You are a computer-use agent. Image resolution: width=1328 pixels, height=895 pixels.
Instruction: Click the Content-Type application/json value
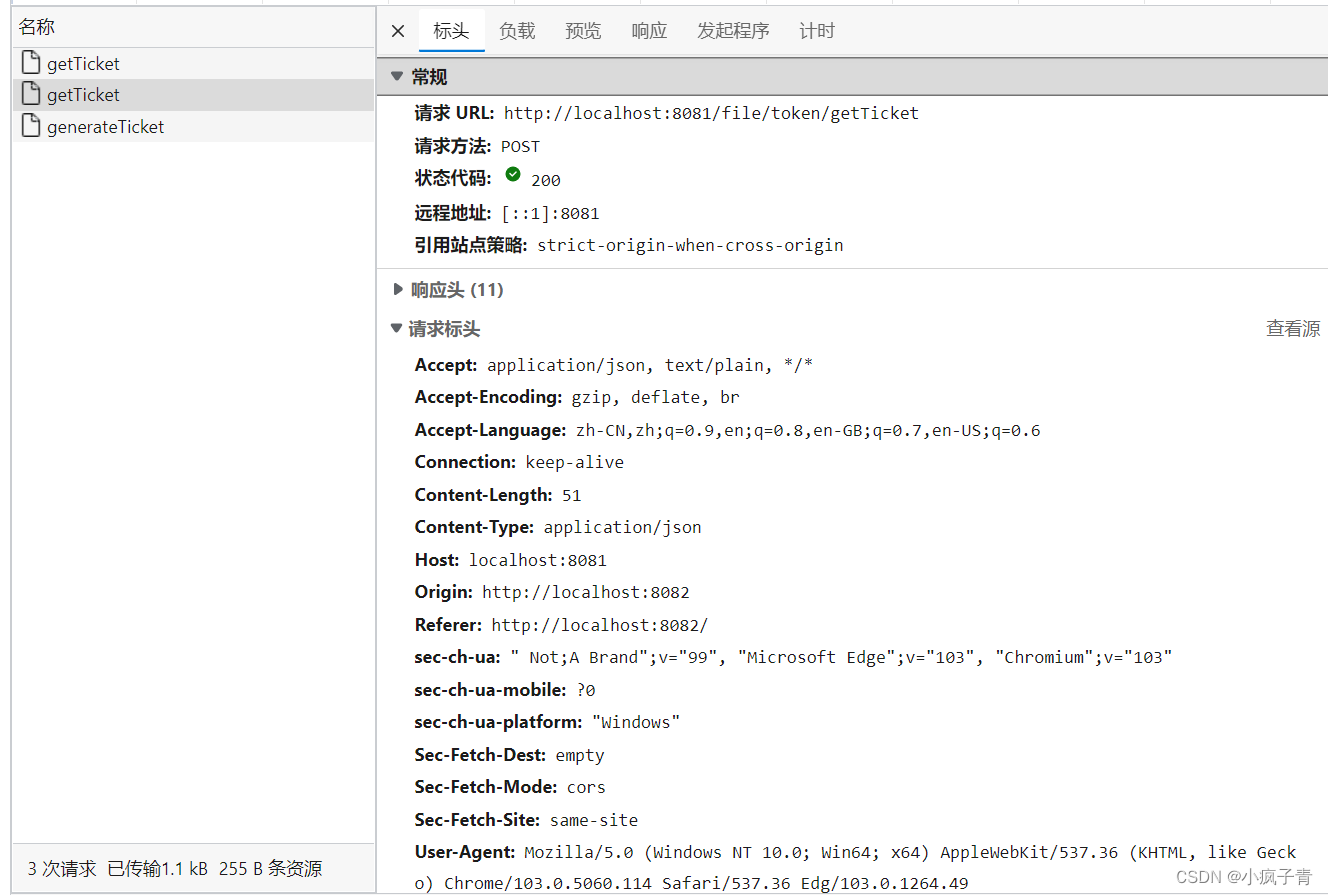click(623, 527)
